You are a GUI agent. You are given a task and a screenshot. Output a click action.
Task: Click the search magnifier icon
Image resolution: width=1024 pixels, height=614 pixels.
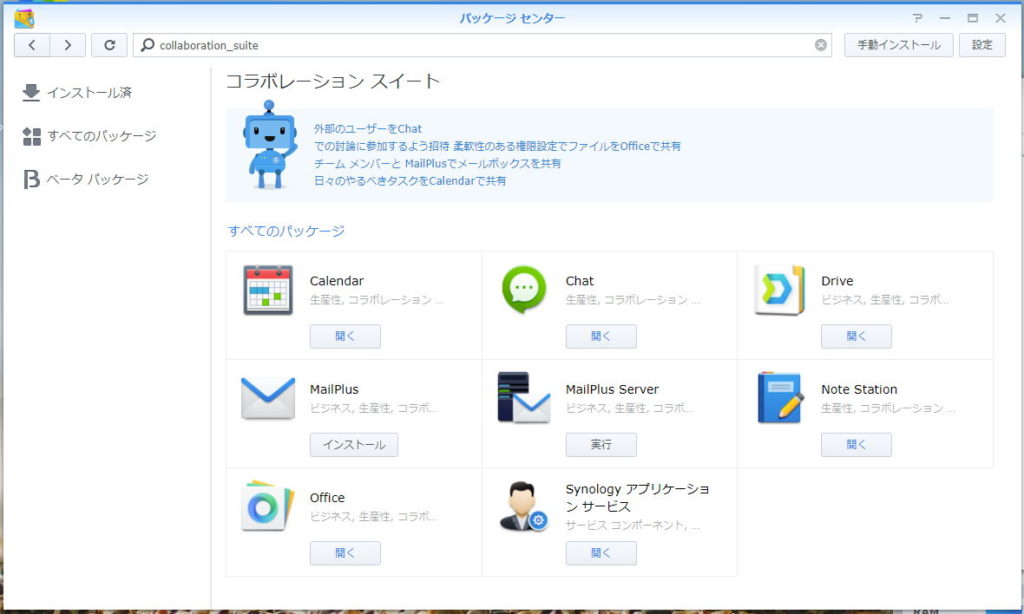pyautogui.click(x=148, y=44)
